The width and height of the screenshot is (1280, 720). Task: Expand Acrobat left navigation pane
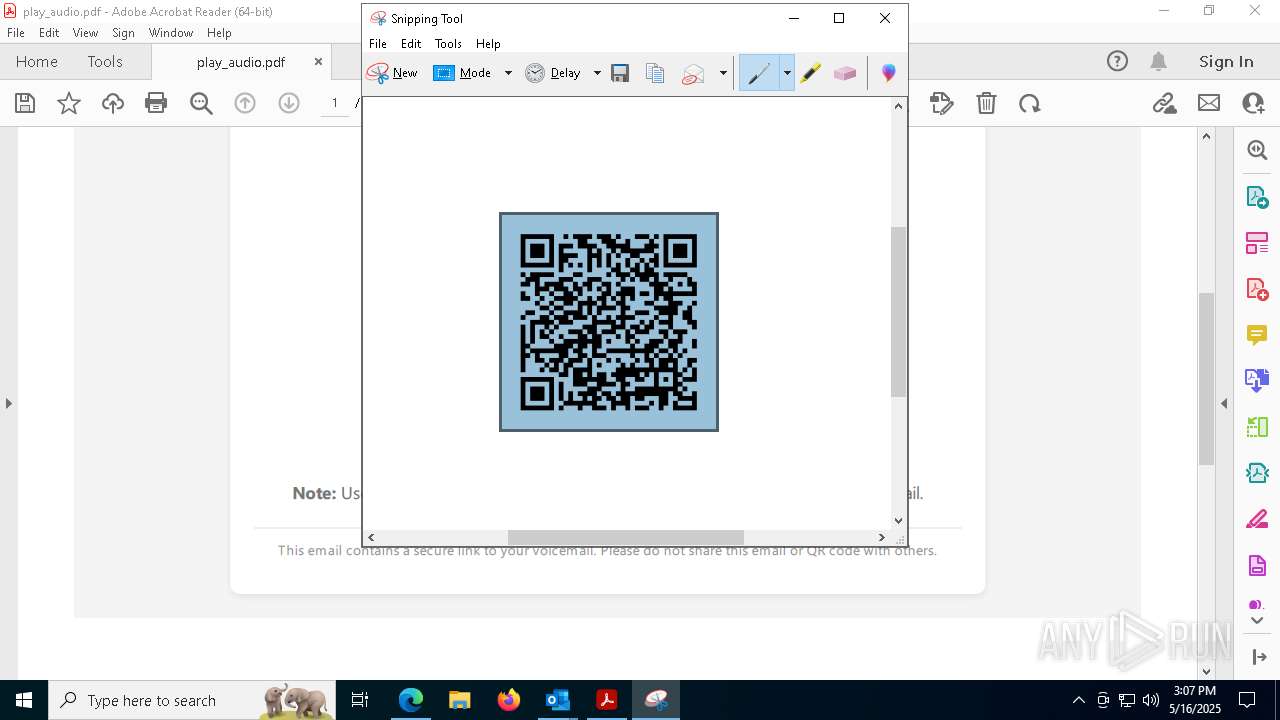[x=9, y=404]
